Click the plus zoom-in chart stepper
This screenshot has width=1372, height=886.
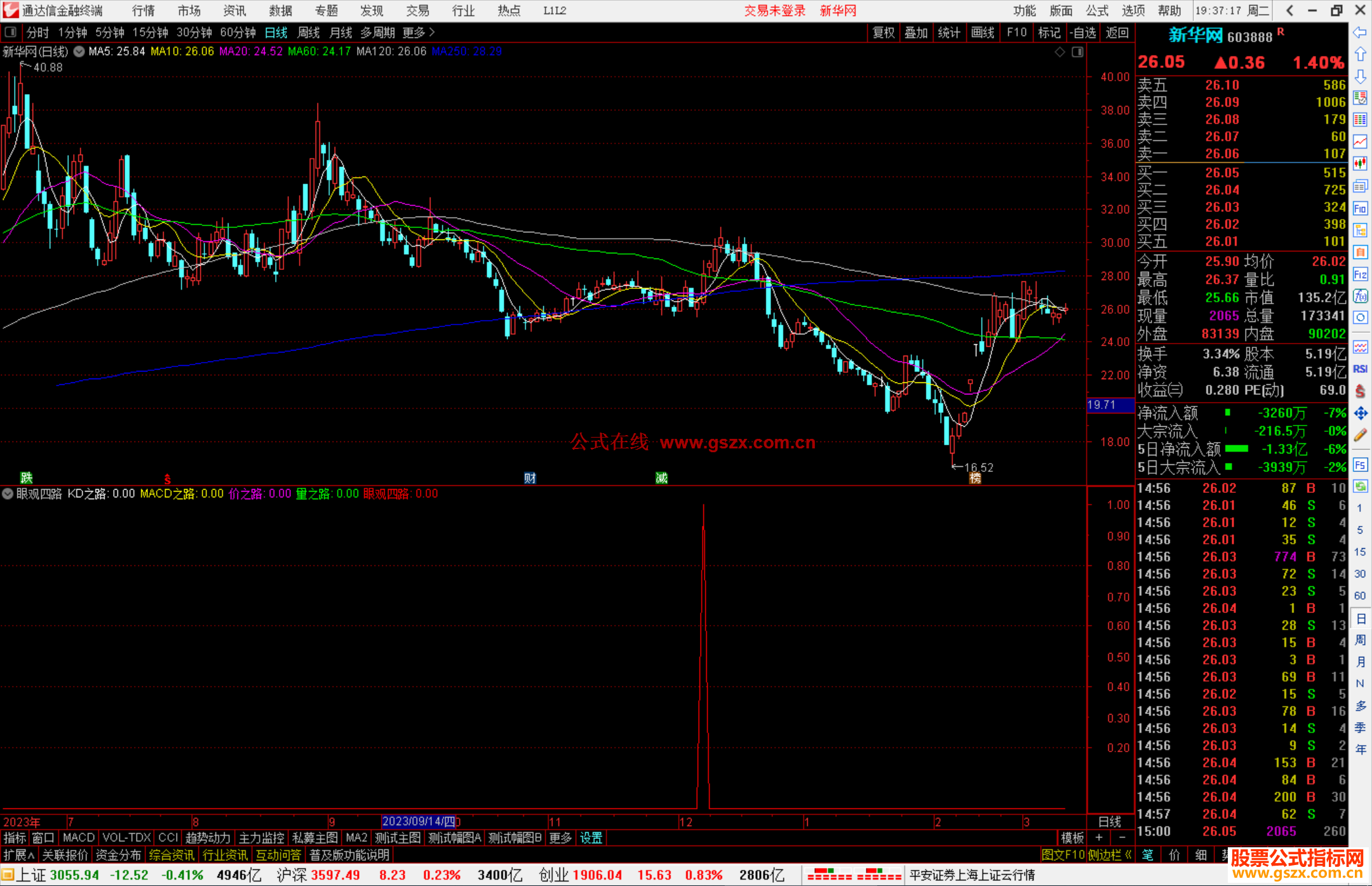click(x=1099, y=838)
